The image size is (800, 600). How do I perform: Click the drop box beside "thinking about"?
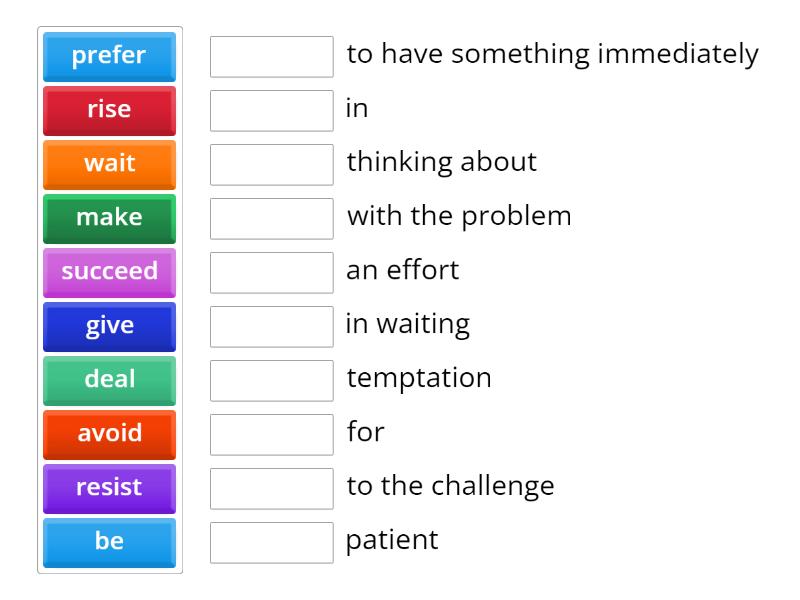click(271, 165)
